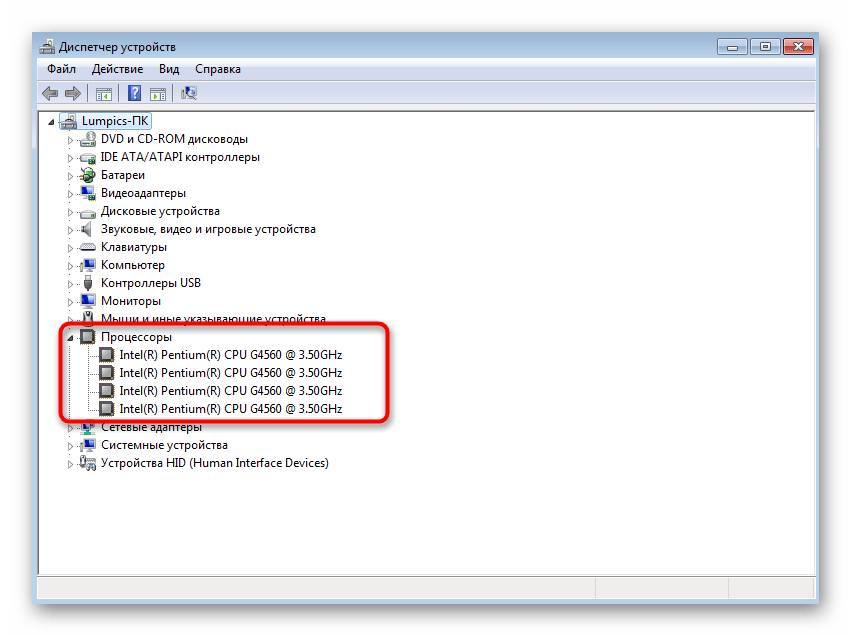The height and width of the screenshot is (636, 851).
Task: Click the Back arrow in the toolbar
Action: pyautogui.click(x=50, y=94)
